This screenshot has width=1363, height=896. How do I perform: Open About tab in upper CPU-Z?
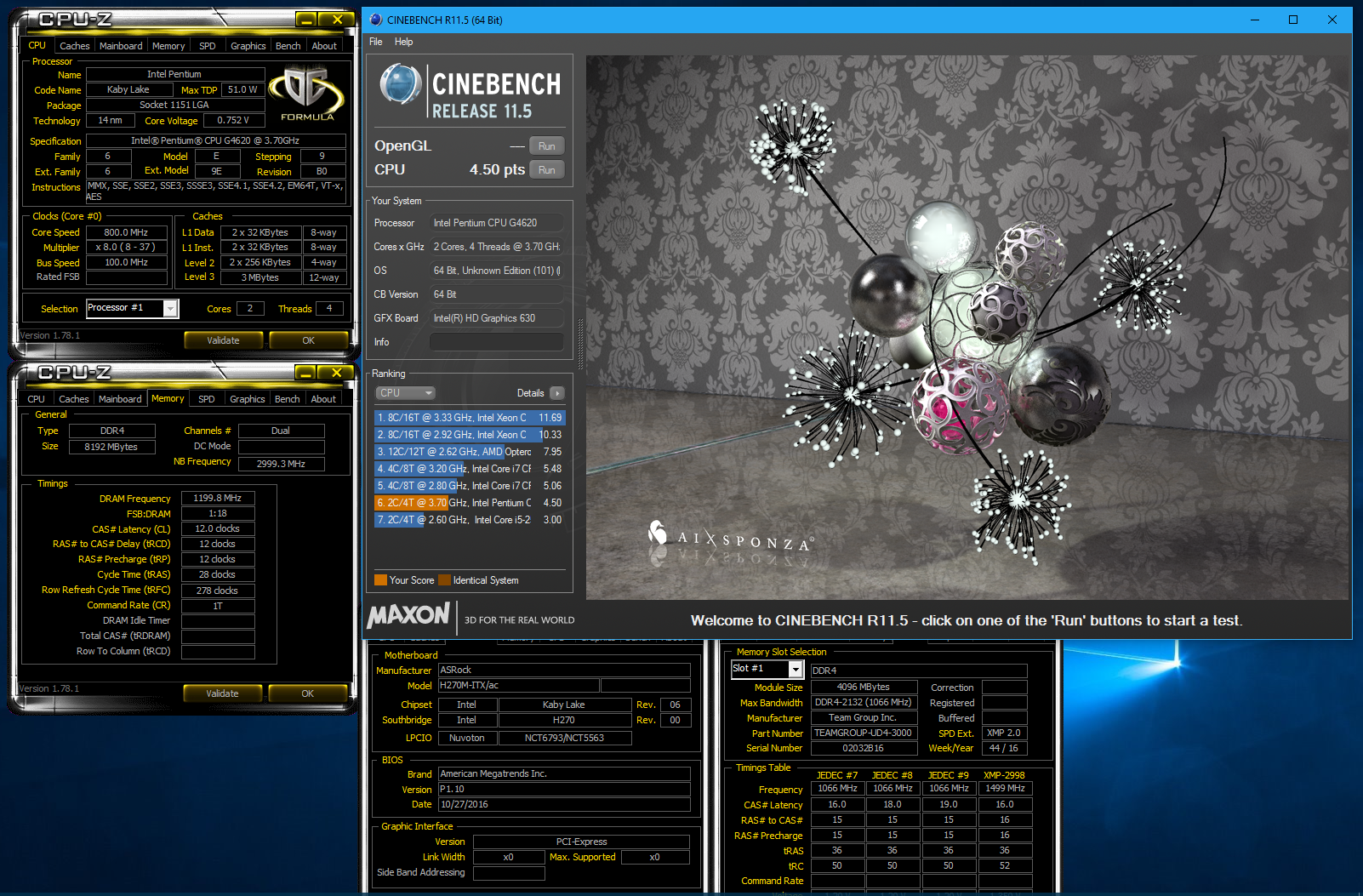coord(324,46)
